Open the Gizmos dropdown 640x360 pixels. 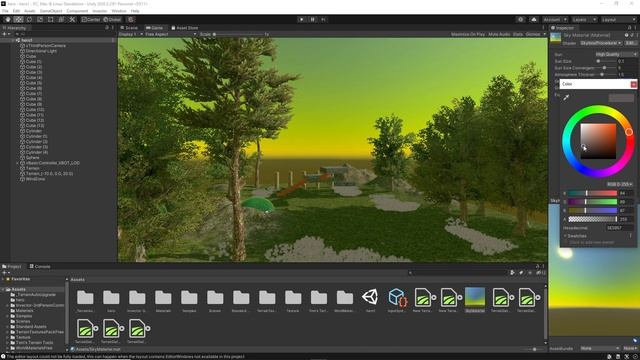(x=536, y=34)
